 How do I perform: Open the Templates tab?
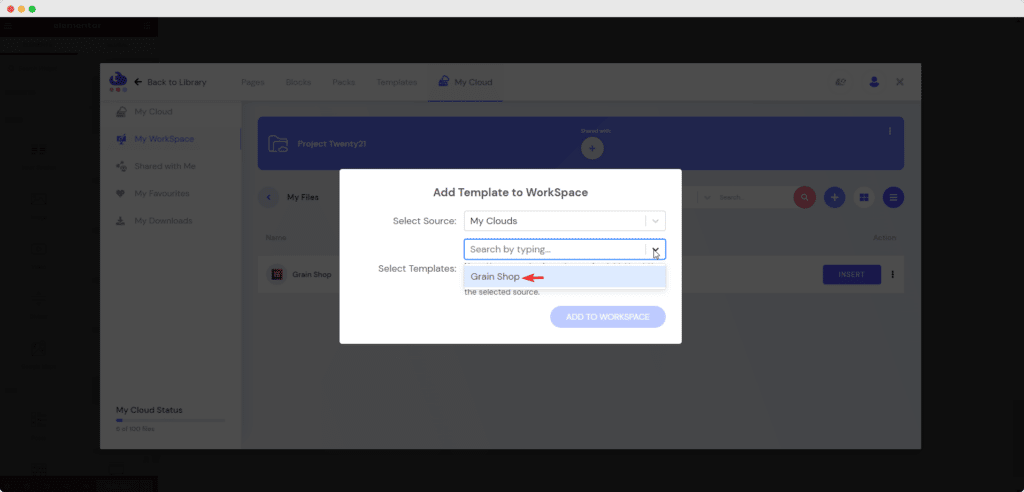point(396,82)
